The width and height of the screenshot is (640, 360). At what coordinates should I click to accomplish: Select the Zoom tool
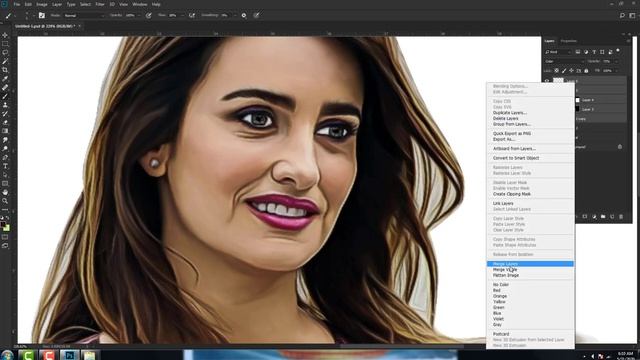tap(5, 201)
